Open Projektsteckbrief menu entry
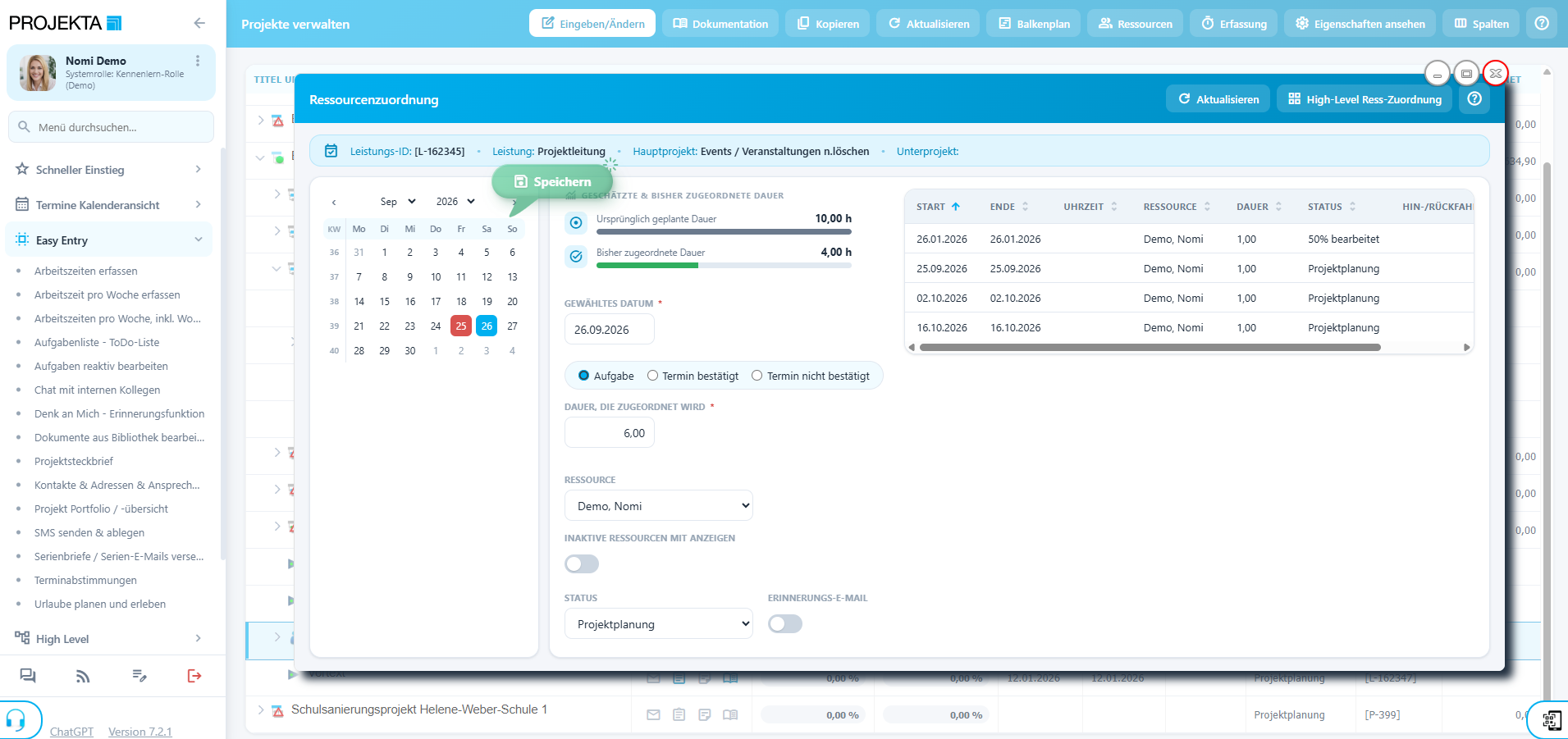 pyautogui.click(x=74, y=462)
